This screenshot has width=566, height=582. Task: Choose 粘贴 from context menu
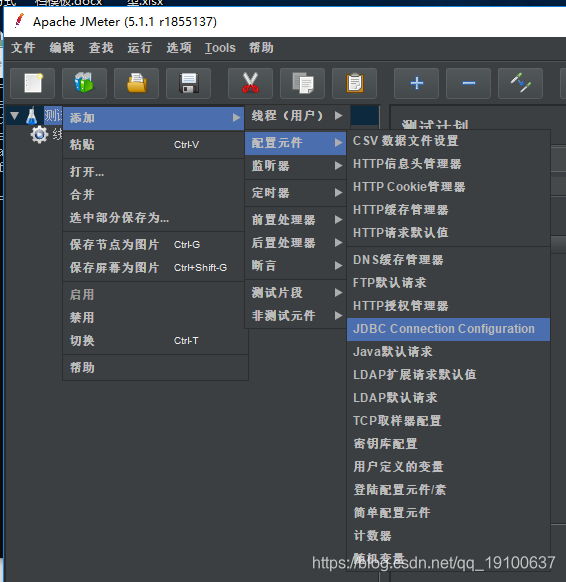[x=154, y=145]
